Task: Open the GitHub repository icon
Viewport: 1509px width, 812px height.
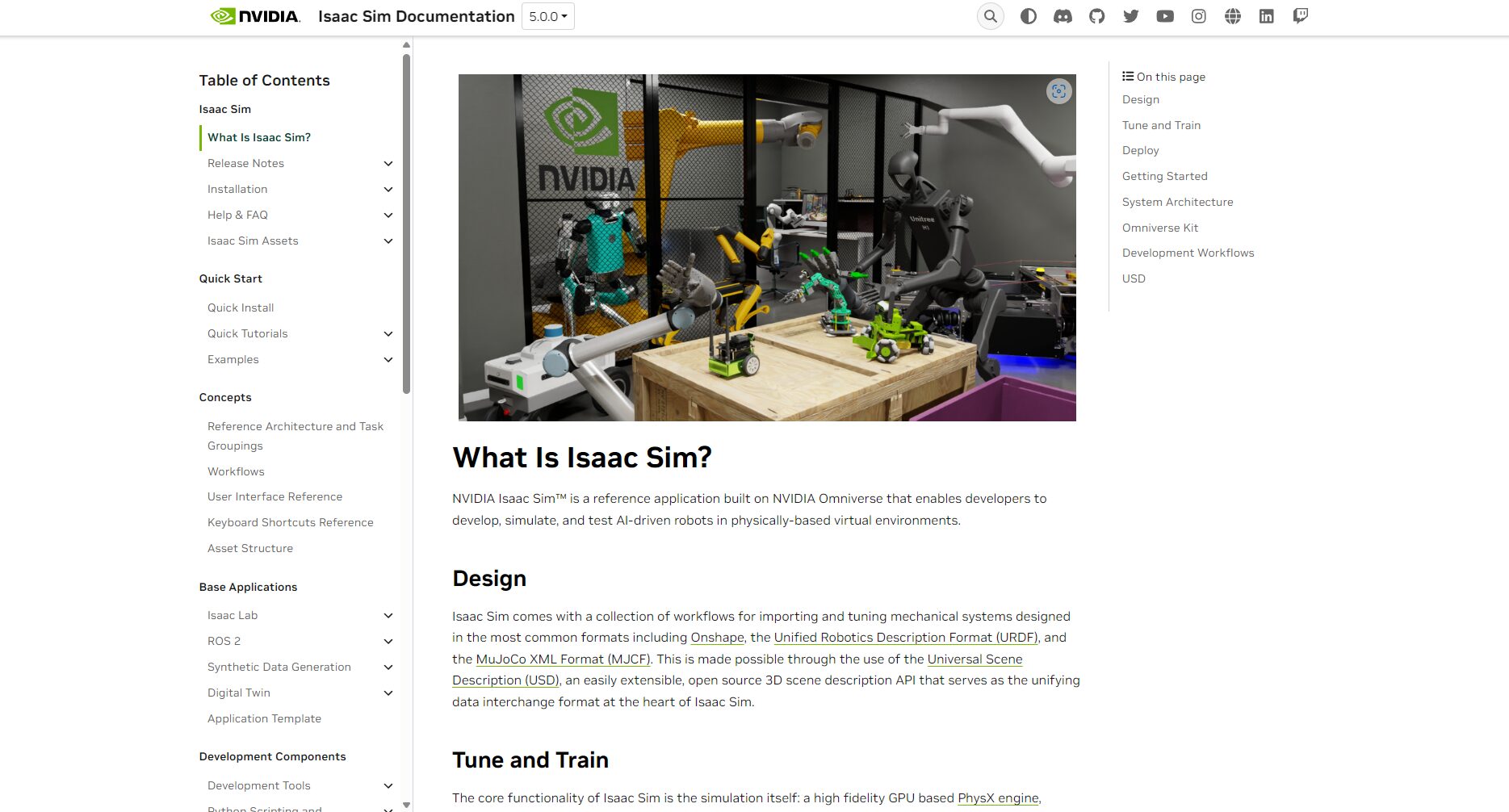Action: pos(1096,16)
